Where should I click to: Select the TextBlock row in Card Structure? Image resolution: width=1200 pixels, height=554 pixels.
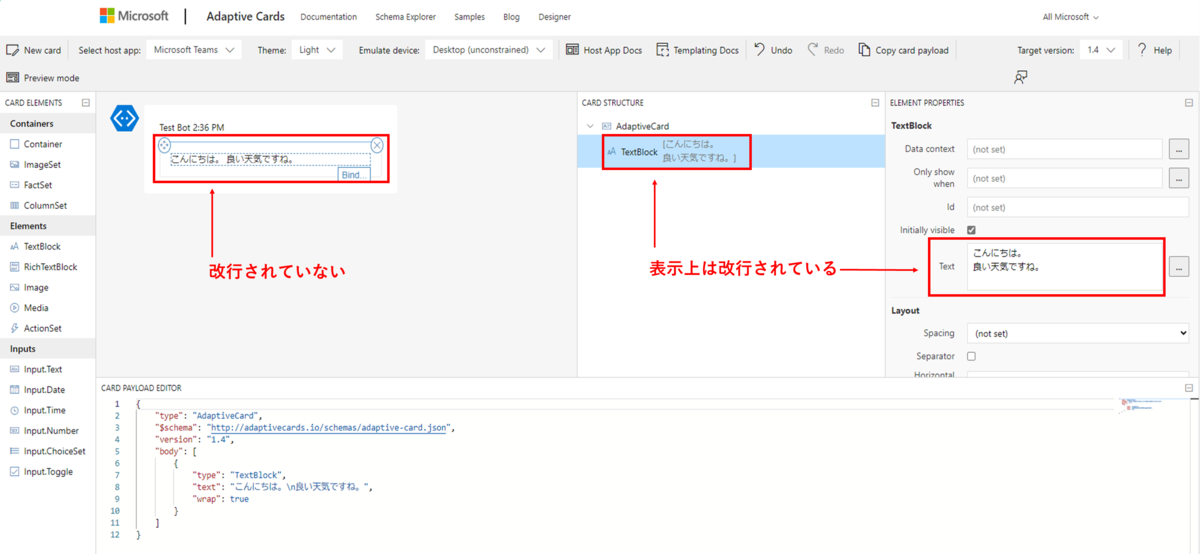731,152
